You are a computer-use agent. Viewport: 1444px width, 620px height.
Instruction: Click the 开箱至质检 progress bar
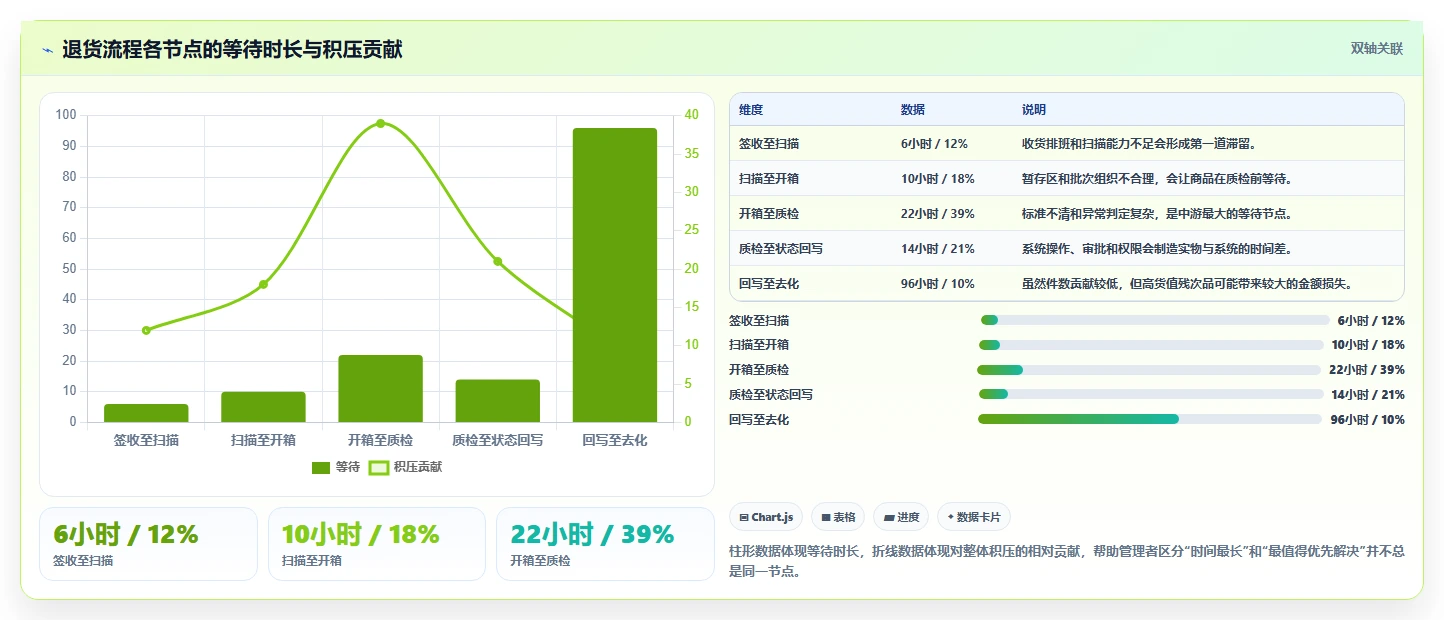[1150, 370]
